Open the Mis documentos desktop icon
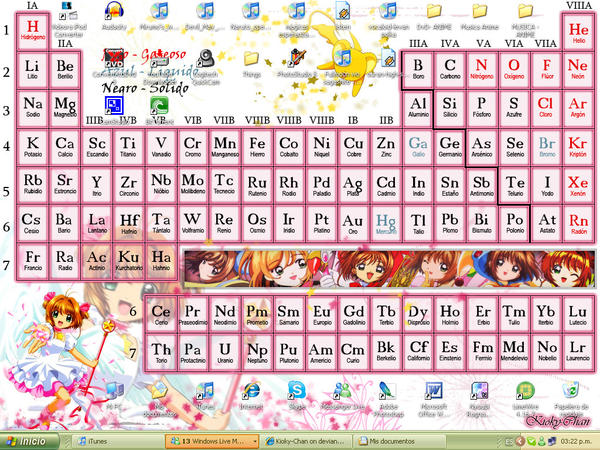Screen dimensions: 600x450 click(159, 390)
